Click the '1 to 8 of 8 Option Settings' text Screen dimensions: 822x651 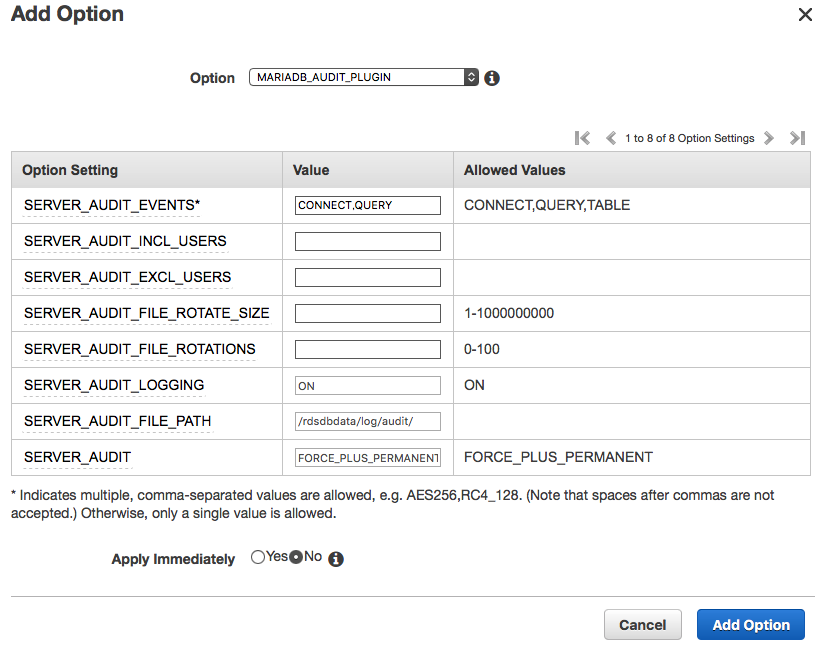[x=689, y=138]
